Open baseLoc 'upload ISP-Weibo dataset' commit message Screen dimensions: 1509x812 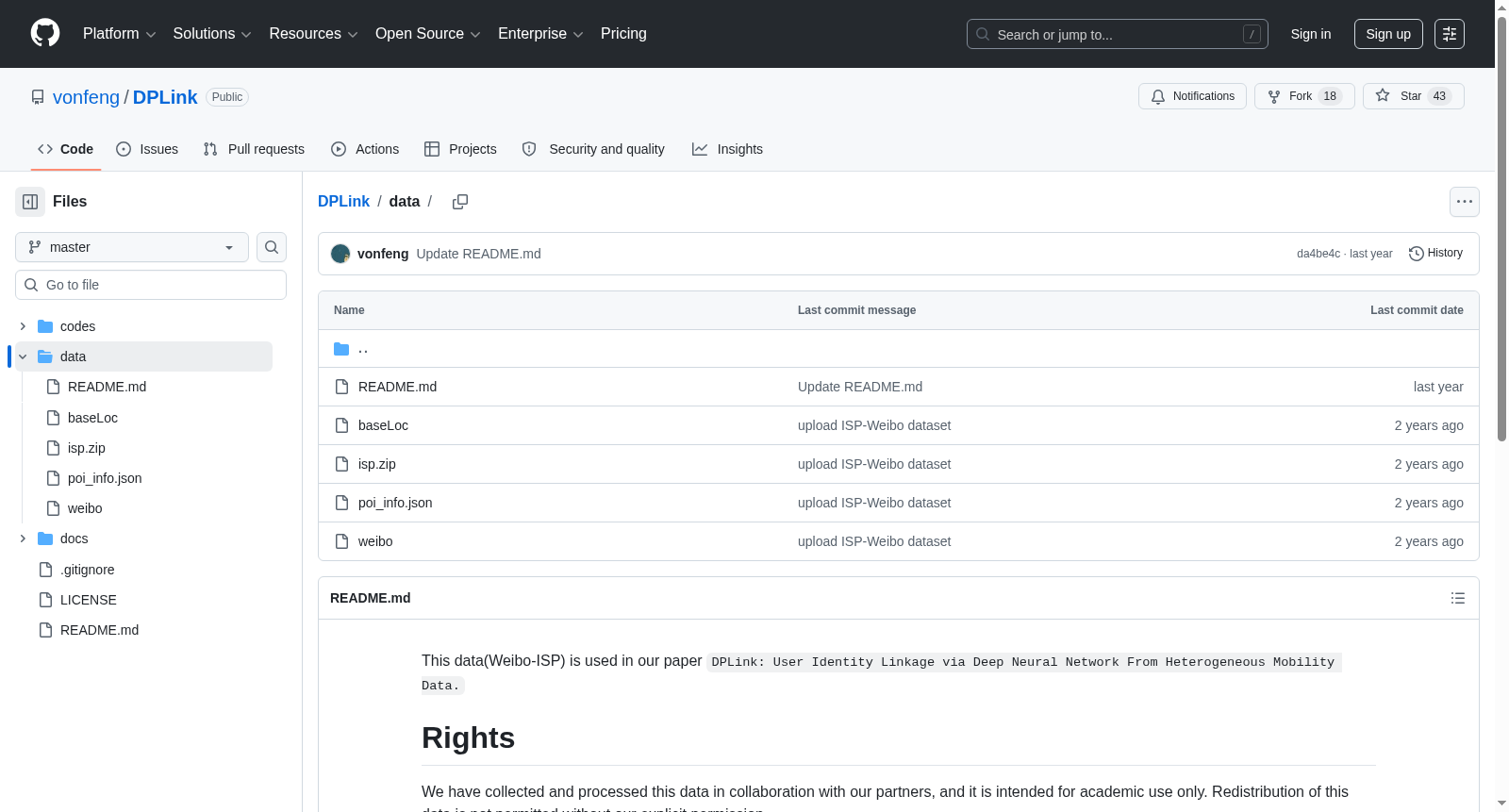click(x=874, y=425)
